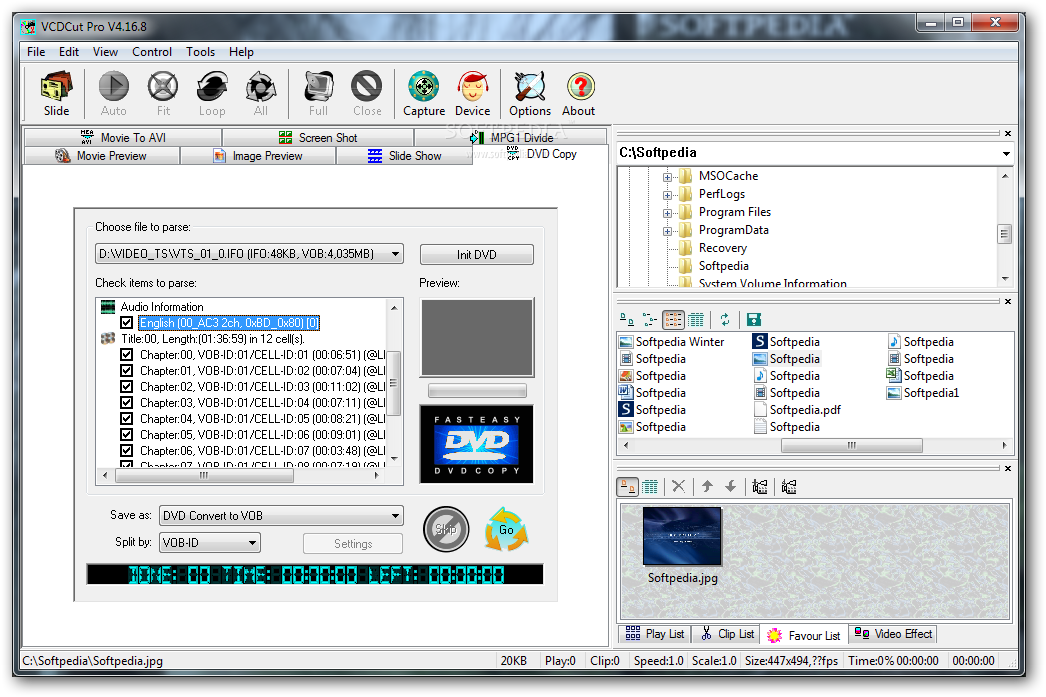The width and height of the screenshot is (1046, 697).
Task: Click the move down arrow in favour panel
Action: pyautogui.click(x=730, y=487)
